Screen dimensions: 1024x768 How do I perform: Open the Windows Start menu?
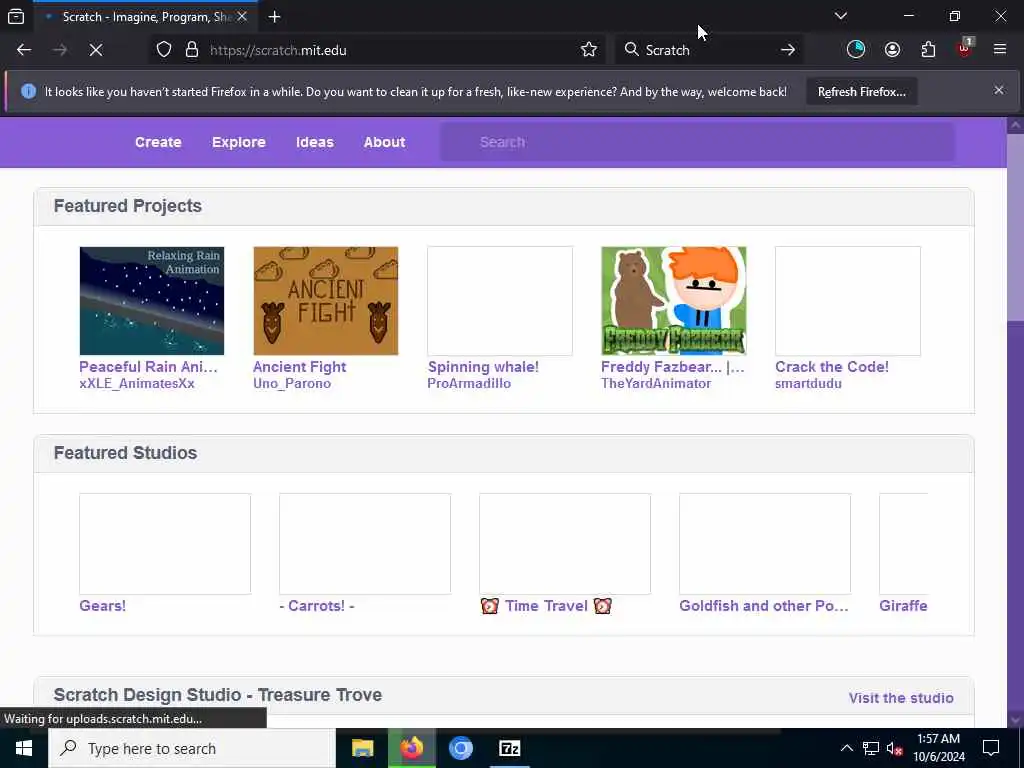(24, 748)
